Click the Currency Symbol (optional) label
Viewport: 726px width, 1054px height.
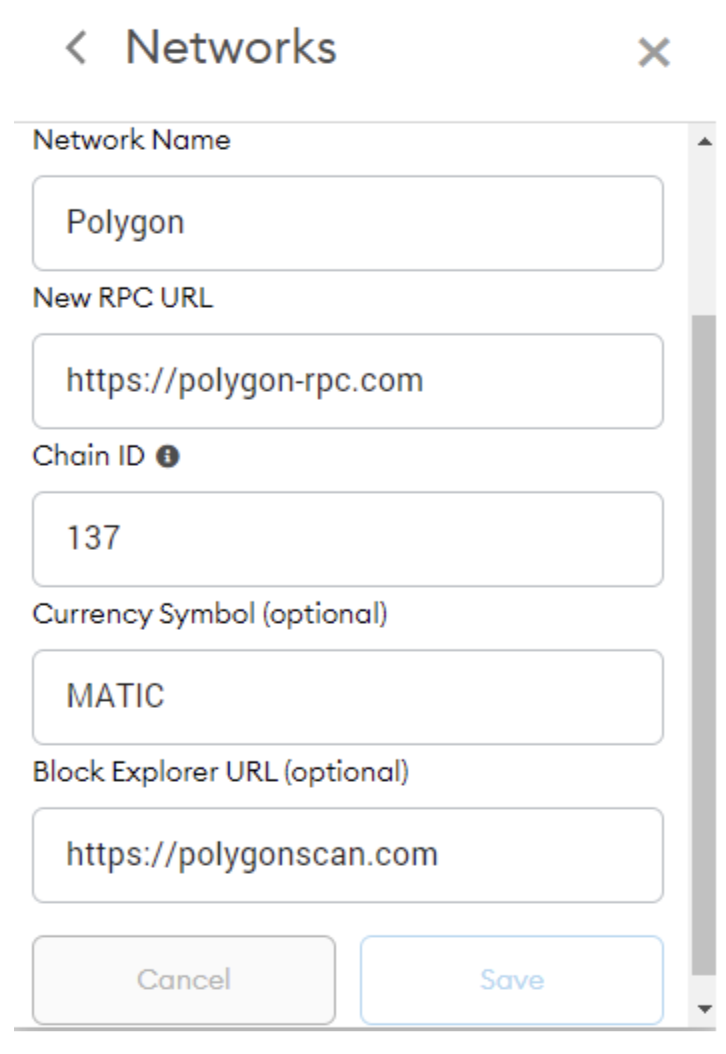tap(209, 614)
